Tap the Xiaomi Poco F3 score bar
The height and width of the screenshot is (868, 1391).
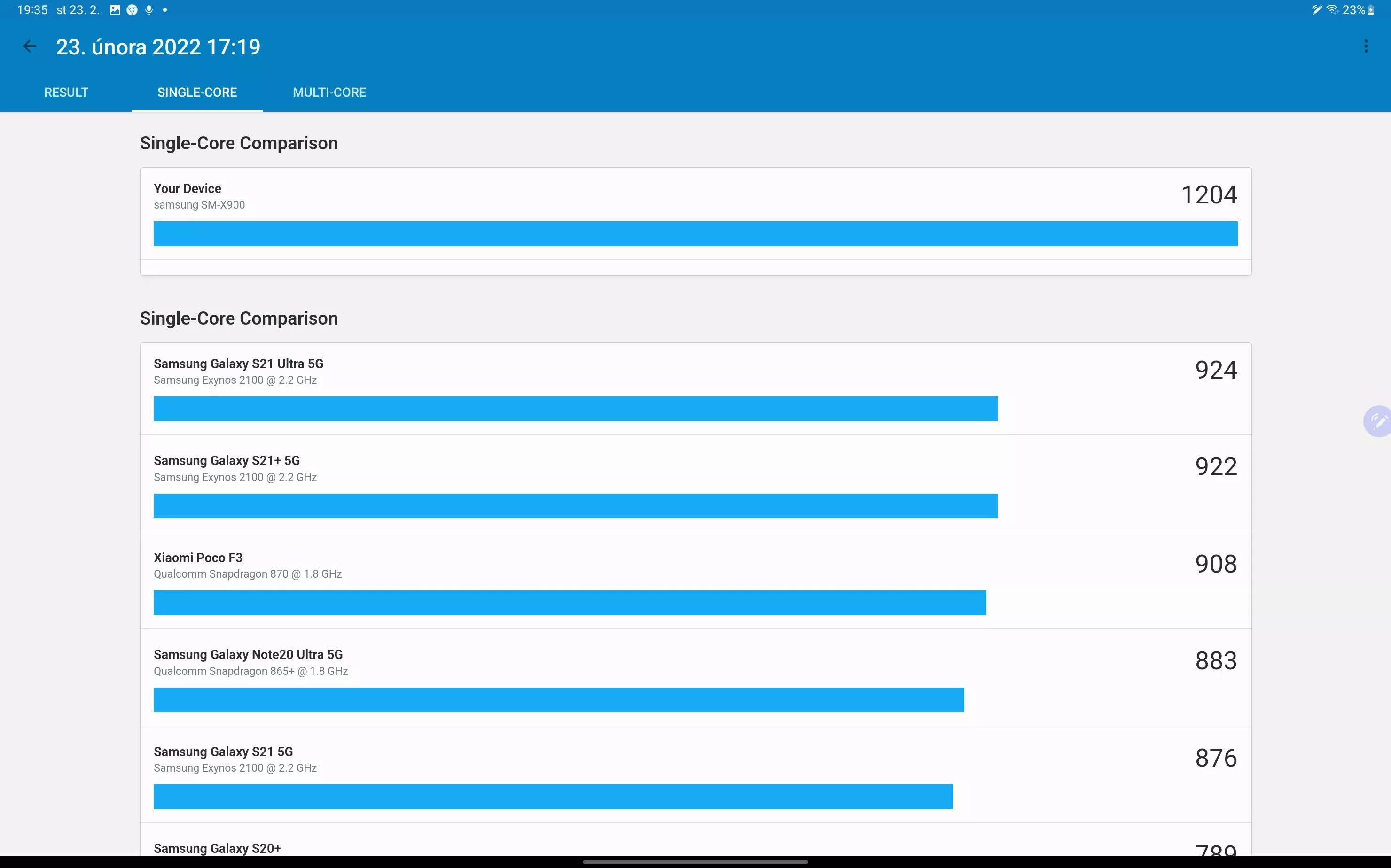point(570,603)
